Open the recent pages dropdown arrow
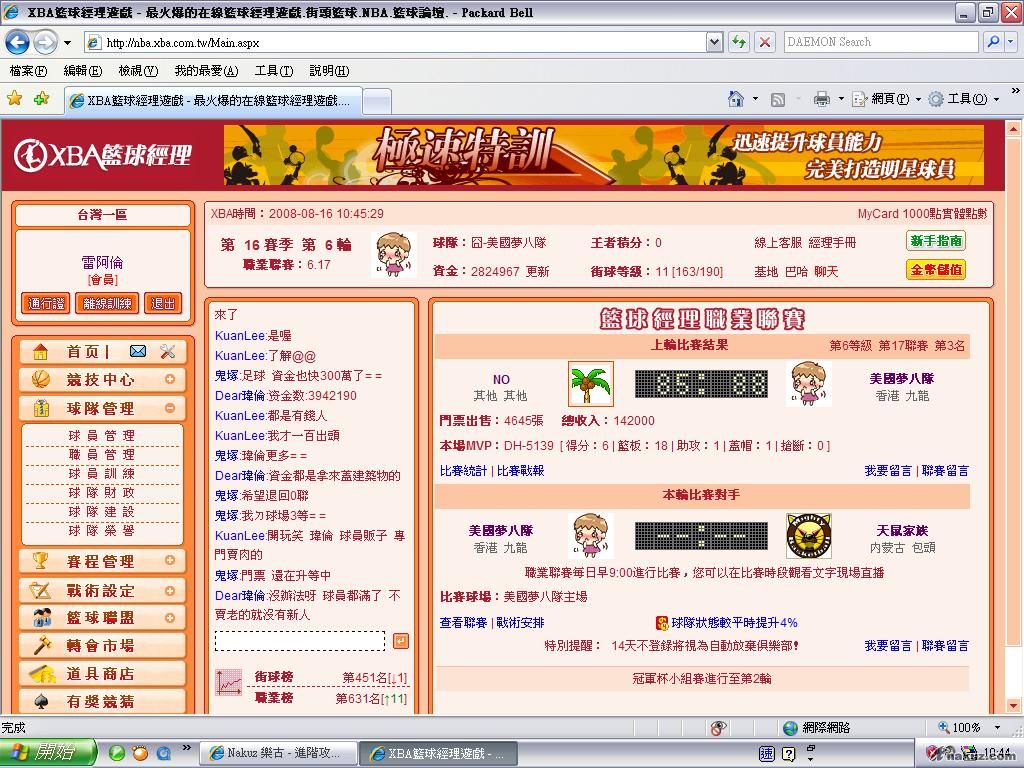Screen dimensions: 1024x768 67,43
